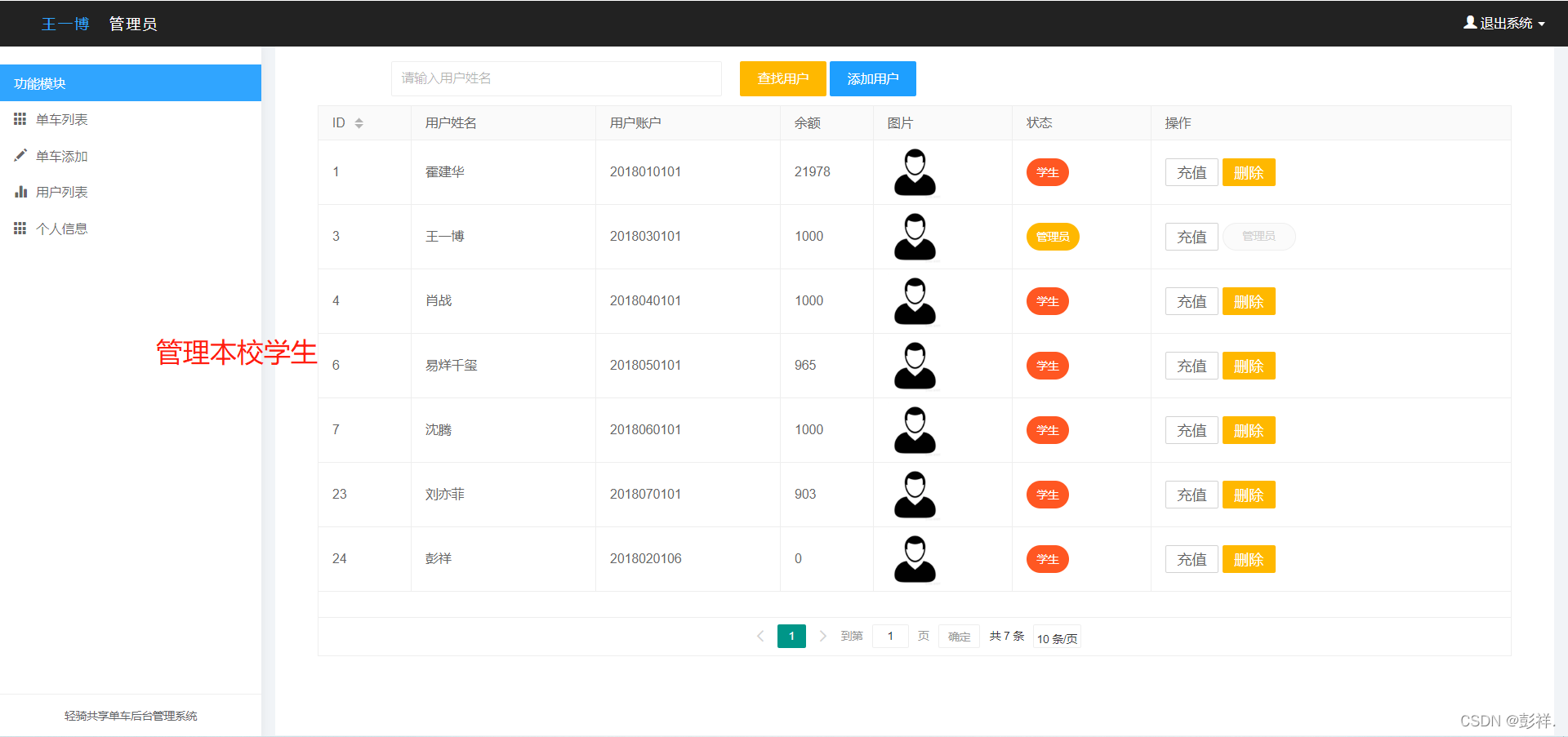Click the 王一博 link in top bar
The image size is (1568, 737).
coord(65,24)
